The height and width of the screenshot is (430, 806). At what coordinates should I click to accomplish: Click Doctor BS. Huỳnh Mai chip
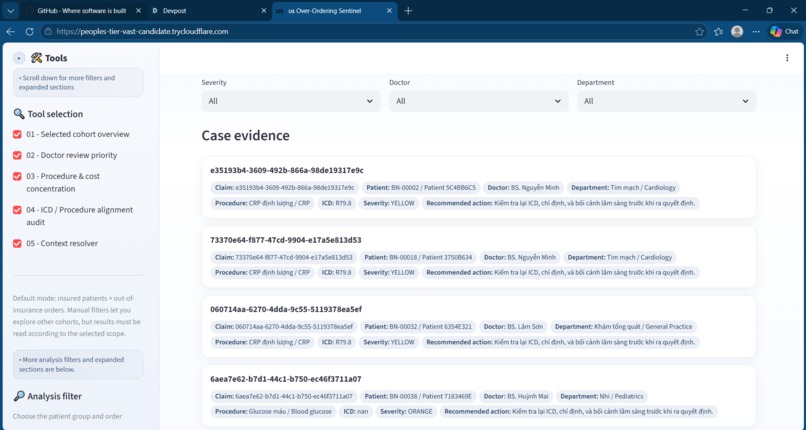click(x=516, y=396)
